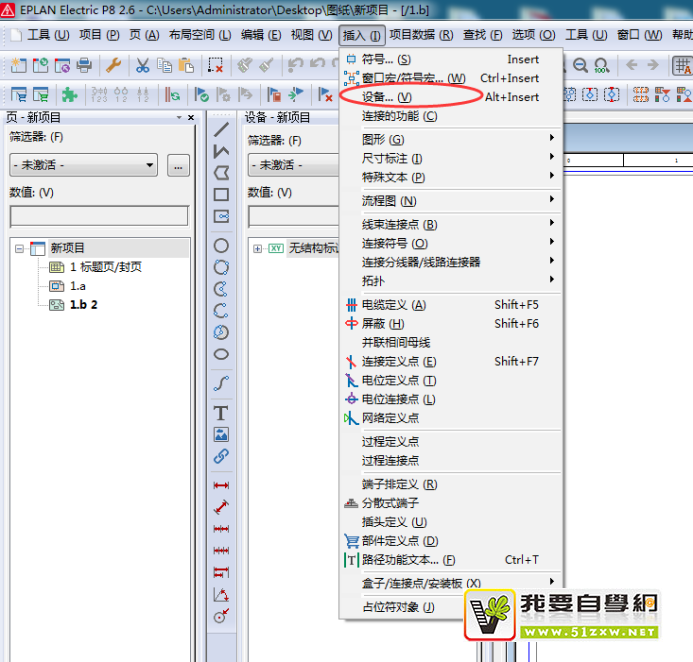This screenshot has width=693, height=662.
Task: Select the spline curve tool
Action: click(x=221, y=383)
